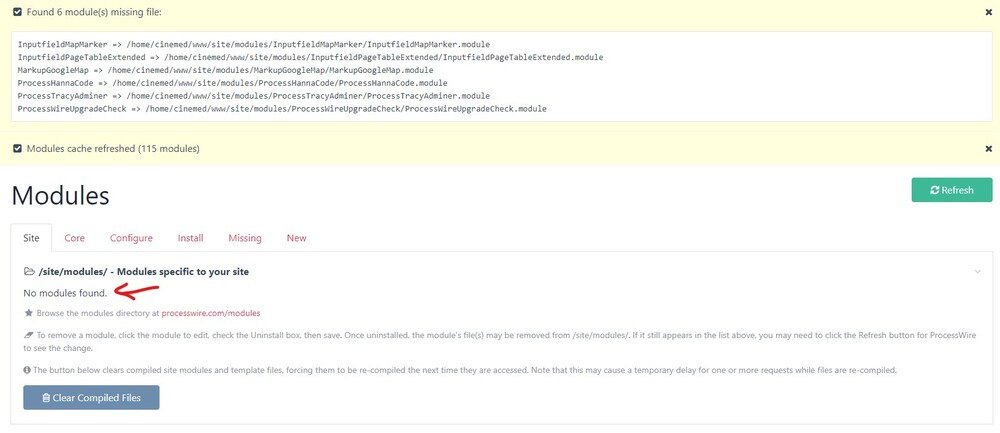Go to the Install tab

click(190, 238)
